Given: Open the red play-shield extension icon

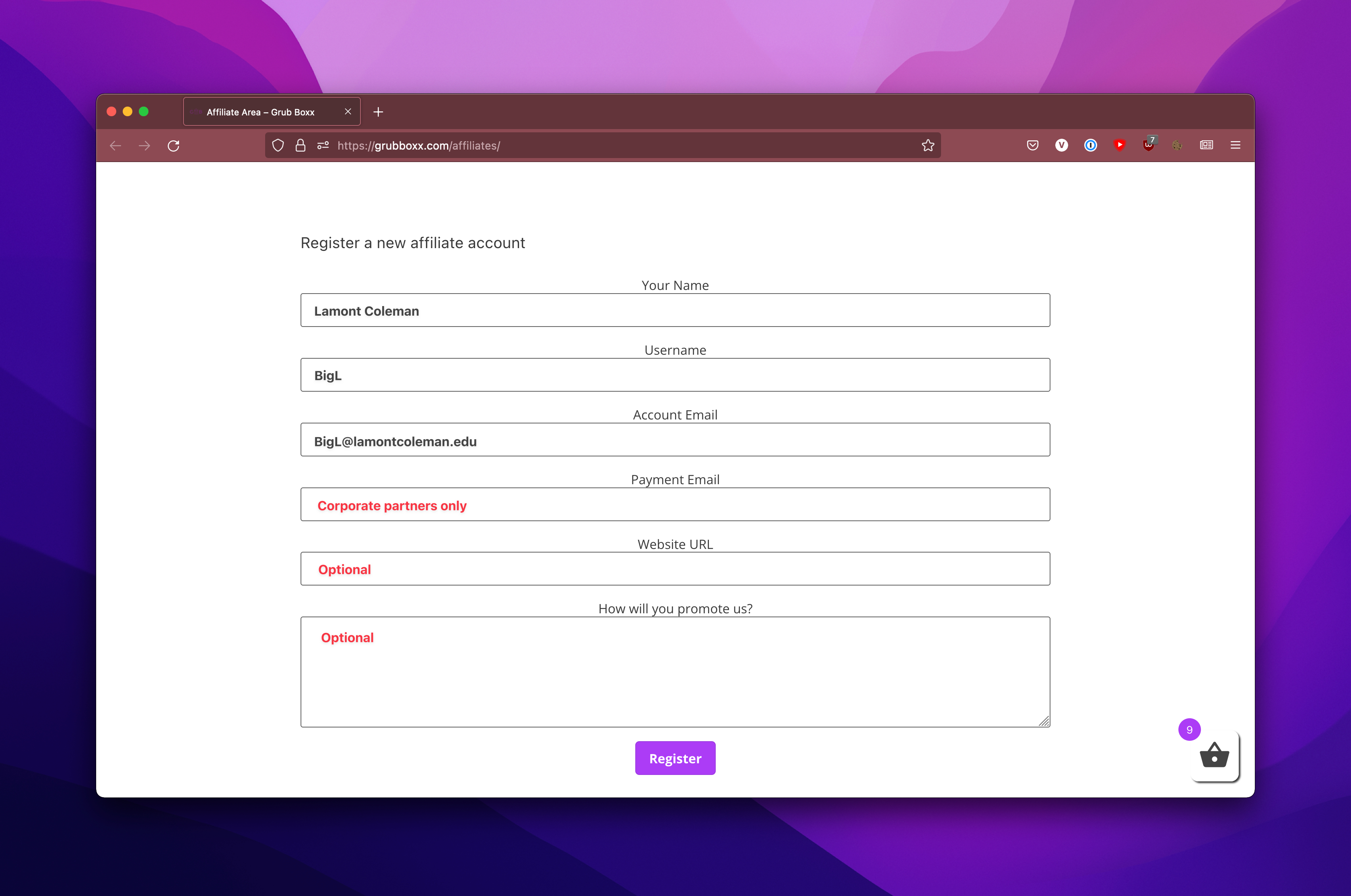Looking at the screenshot, I should coord(1120,145).
